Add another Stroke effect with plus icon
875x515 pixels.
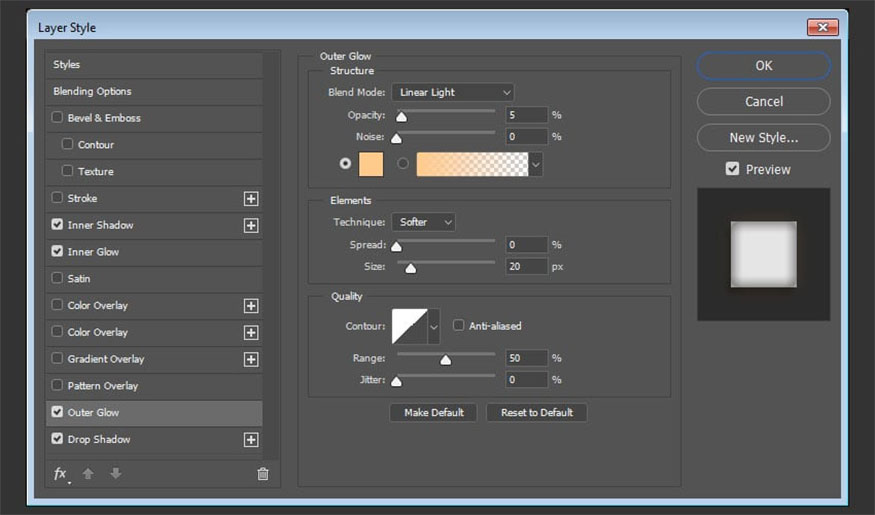coord(251,199)
